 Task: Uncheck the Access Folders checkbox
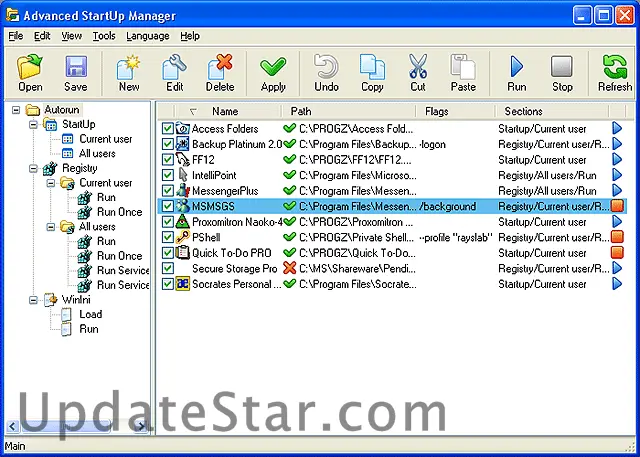tap(167, 129)
